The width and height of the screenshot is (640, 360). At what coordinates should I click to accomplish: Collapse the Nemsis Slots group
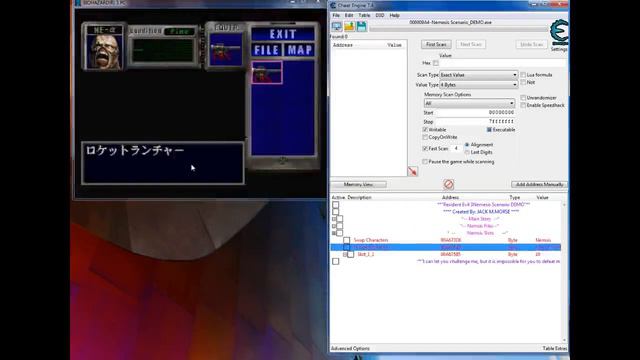pos(334,233)
